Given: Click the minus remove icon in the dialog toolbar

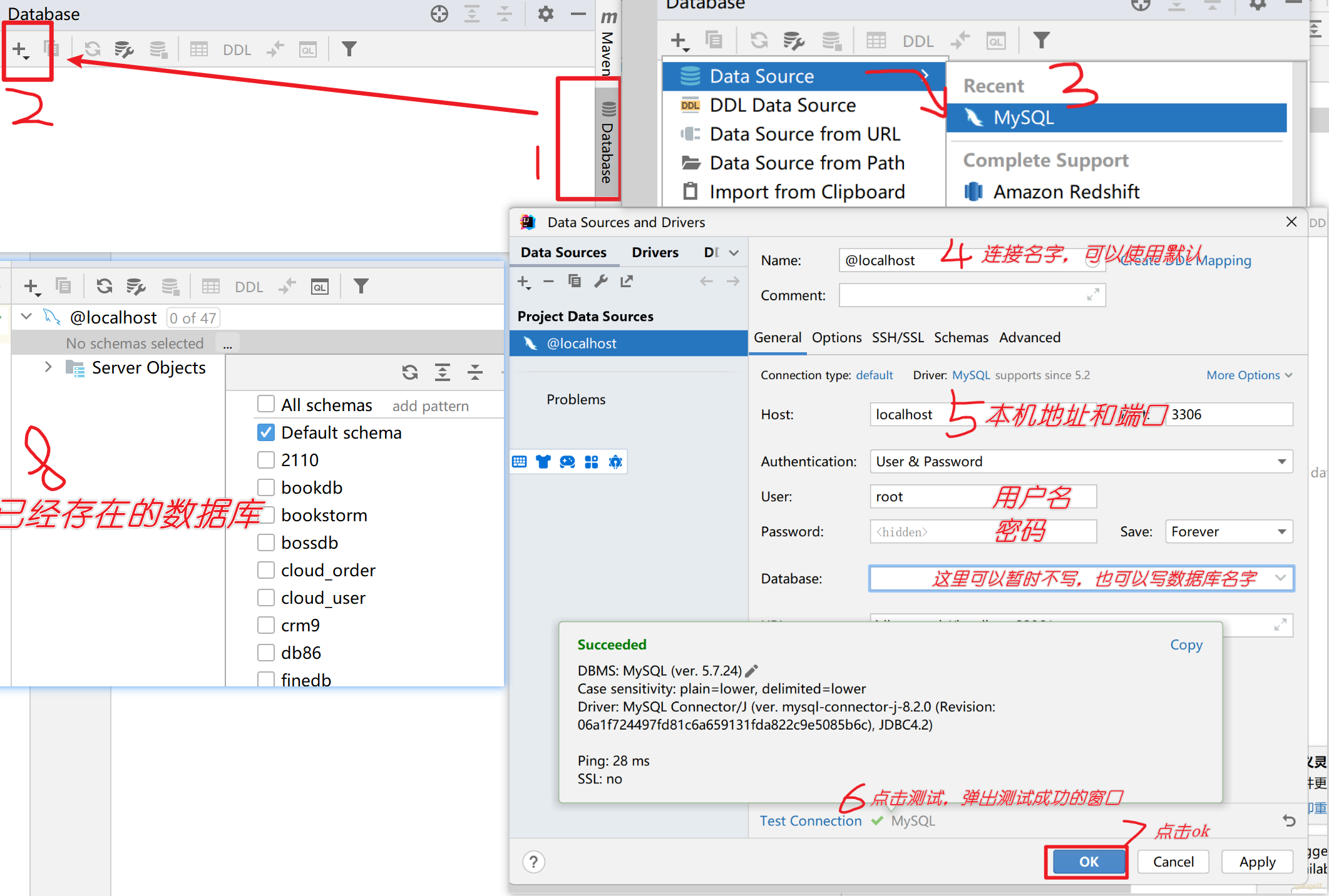Looking at the screenshot, I should 548,282.
